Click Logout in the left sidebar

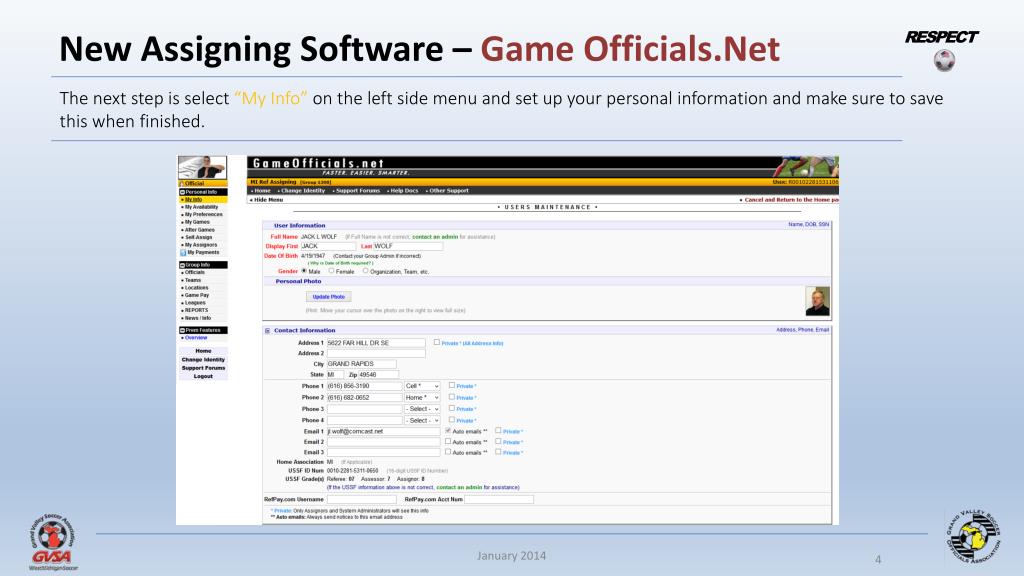point(203,376)
